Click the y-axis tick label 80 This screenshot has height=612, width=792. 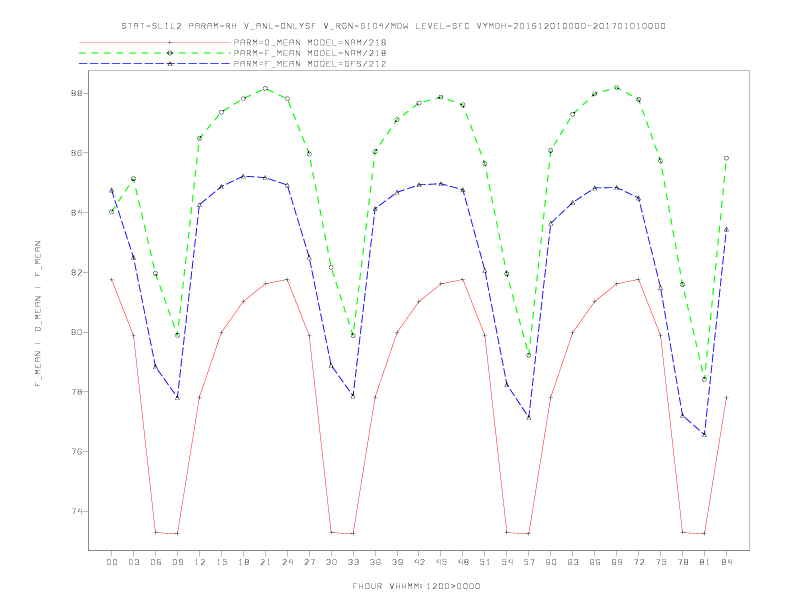click(77, 332)
